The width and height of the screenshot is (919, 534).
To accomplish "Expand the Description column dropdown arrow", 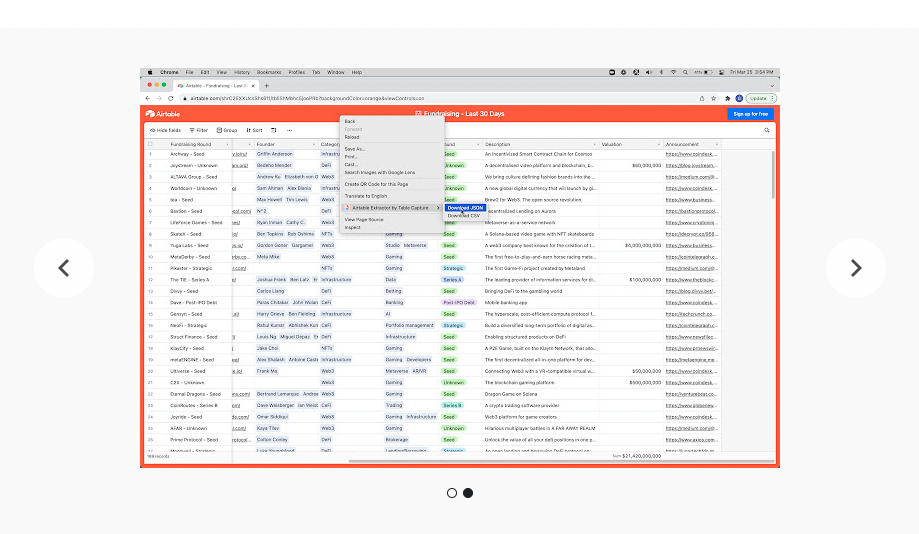I will [594, 144].
